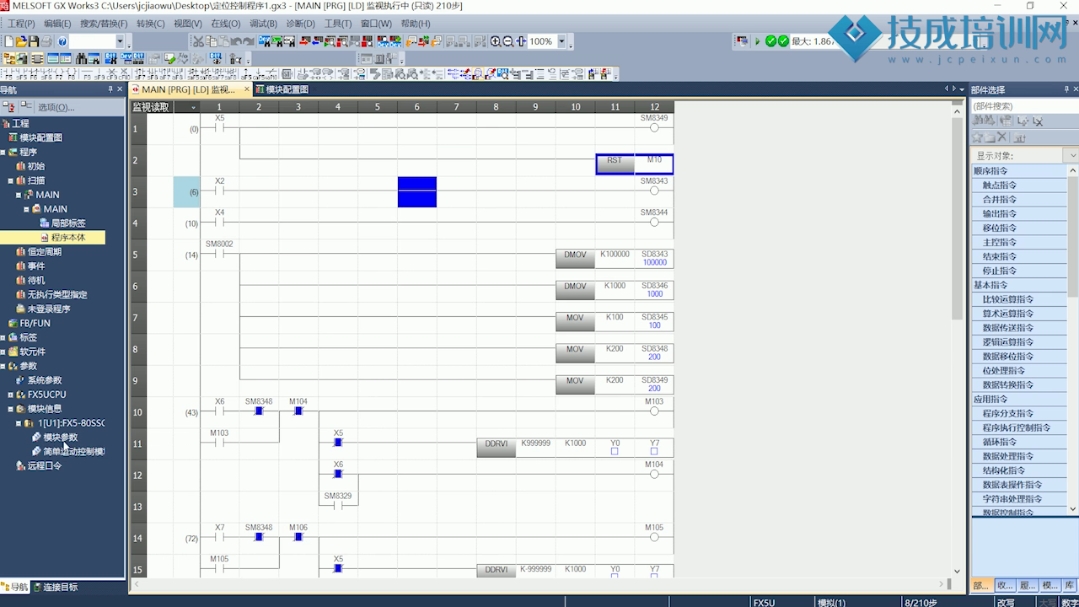Screen dimensions: 1079x607
Task: Click the X delete icon beside the favorites folder
Action: [1002, 138]
